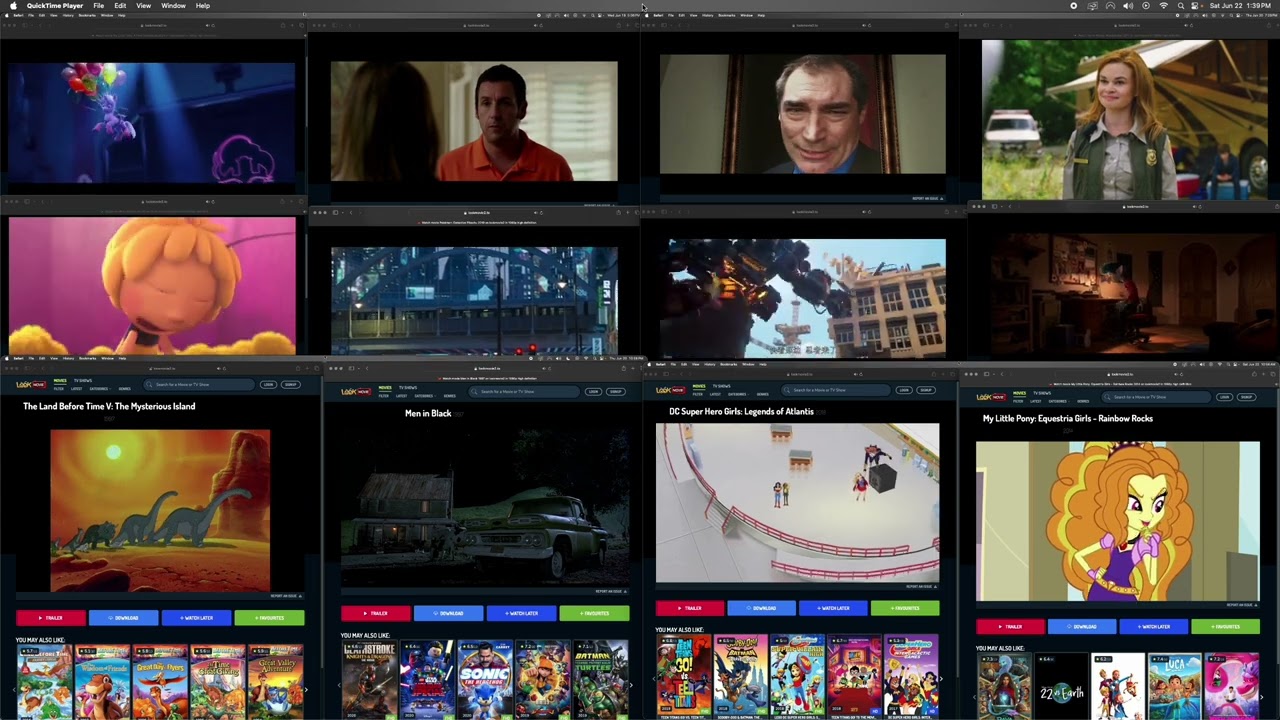Expand Categories dropdown in Land Before Time window
This screenshot has width=1280, height=720.
coord(100,389)
